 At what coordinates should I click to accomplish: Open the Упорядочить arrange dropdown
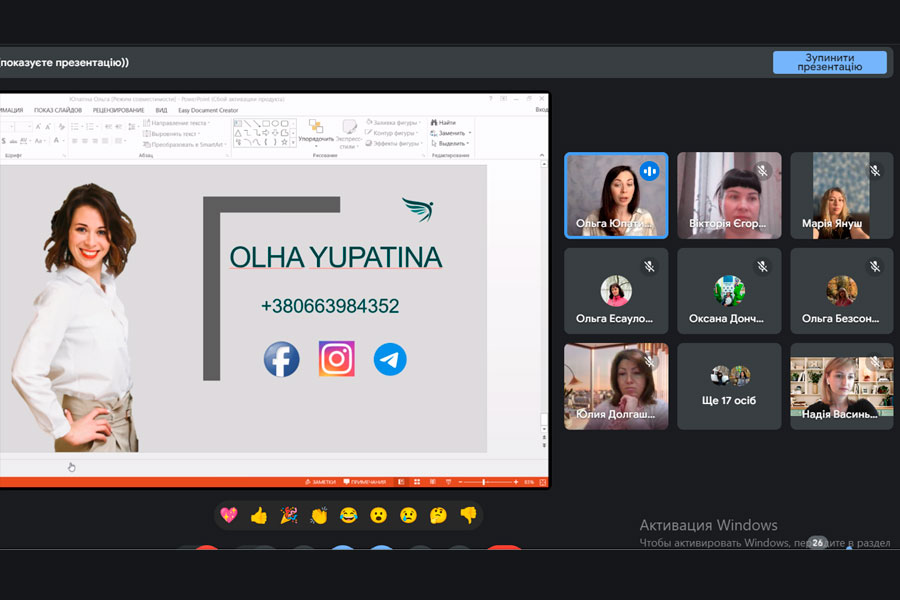(316, 133)
